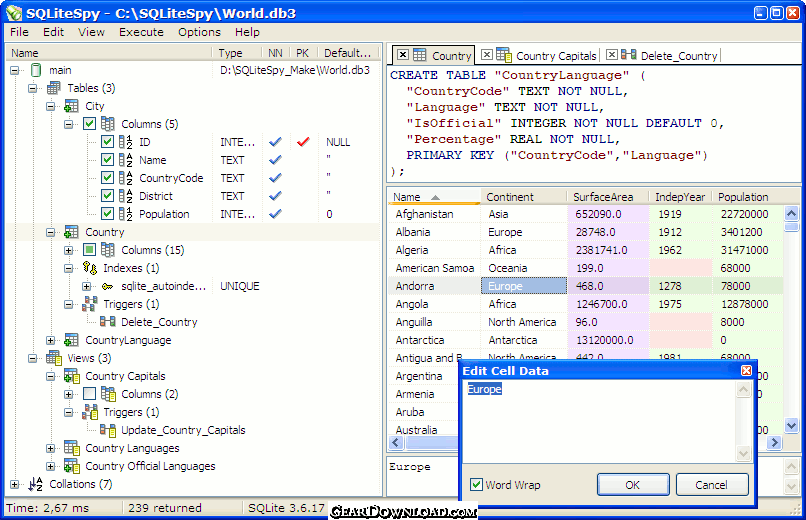This screenshot has height=520, width=806.
Task: Click the Delete_Country trigger icon in tree
Action: [x=107, y=322]
